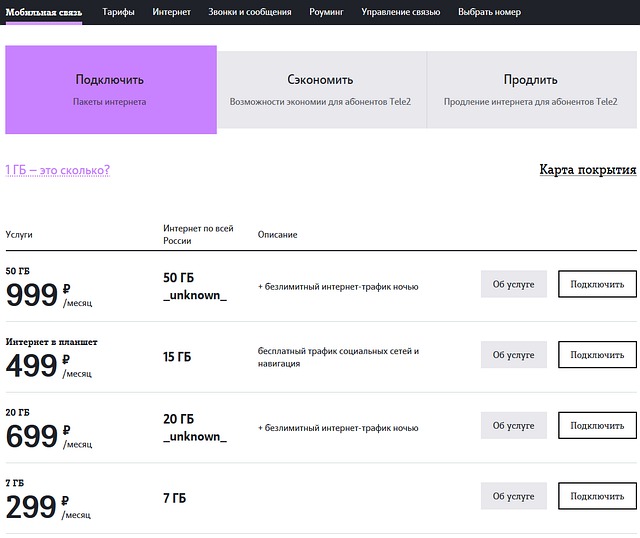Viewport: 640px width, 538px height.
Task: Click the Услуги column header
Action: [x=19, y=235]
